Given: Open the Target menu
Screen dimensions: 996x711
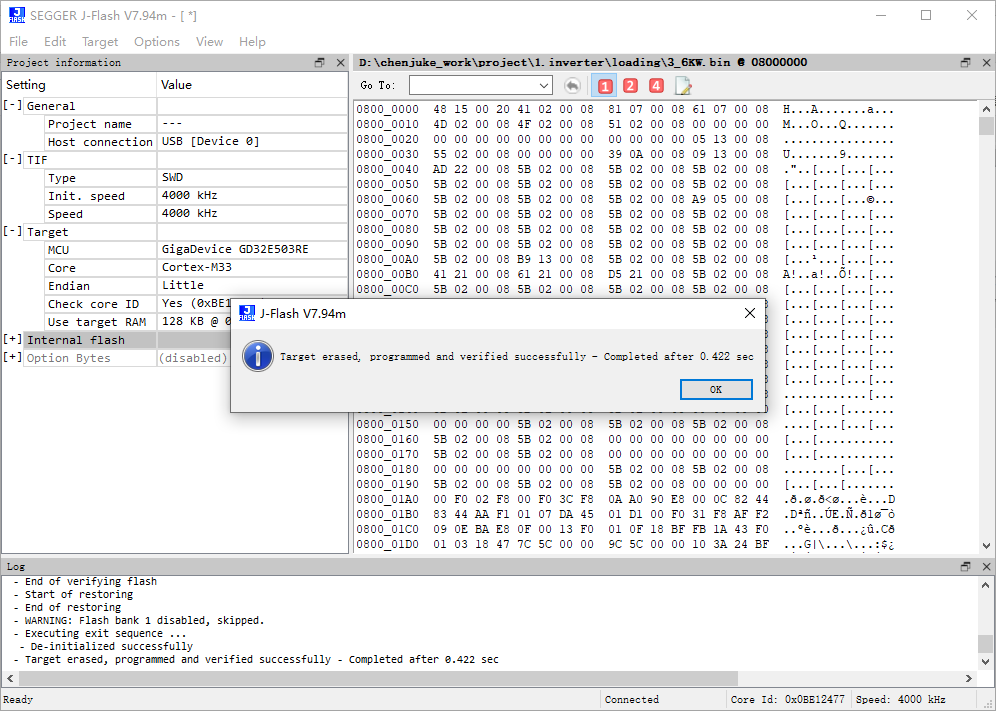Looking at the screenshot, I should point(100,42).
